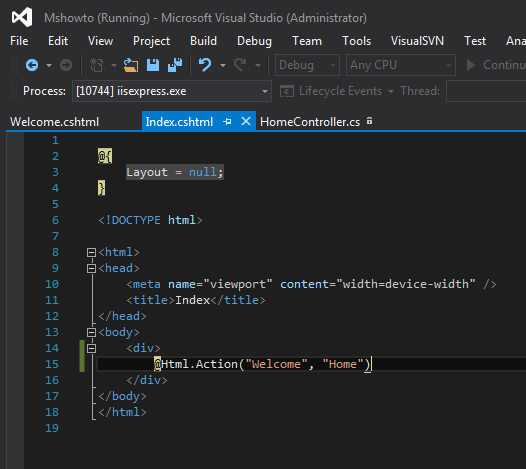This screenshot has height=469, width=526.
Task: Place cursor on the title Index line
Action: (x=196, y=300)
